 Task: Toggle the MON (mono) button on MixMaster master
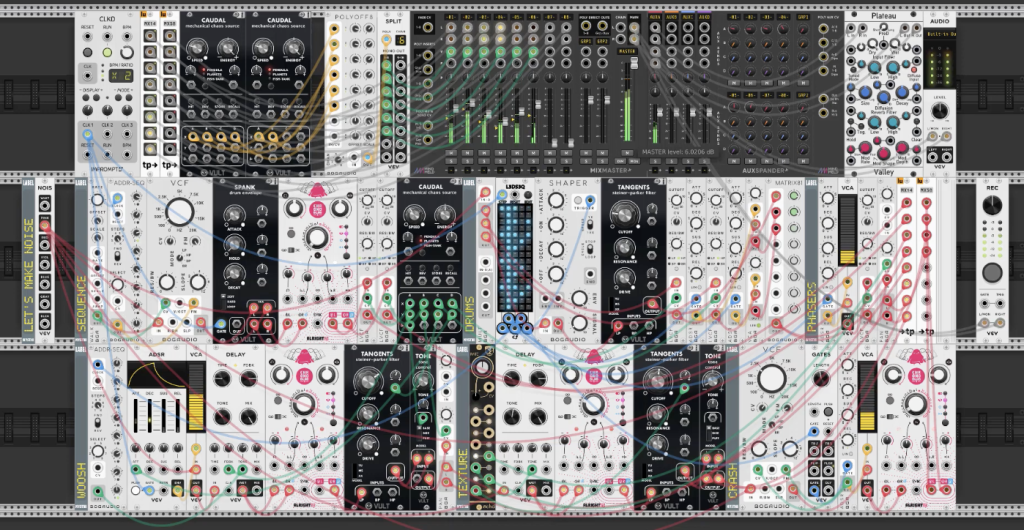pos(633,161)
